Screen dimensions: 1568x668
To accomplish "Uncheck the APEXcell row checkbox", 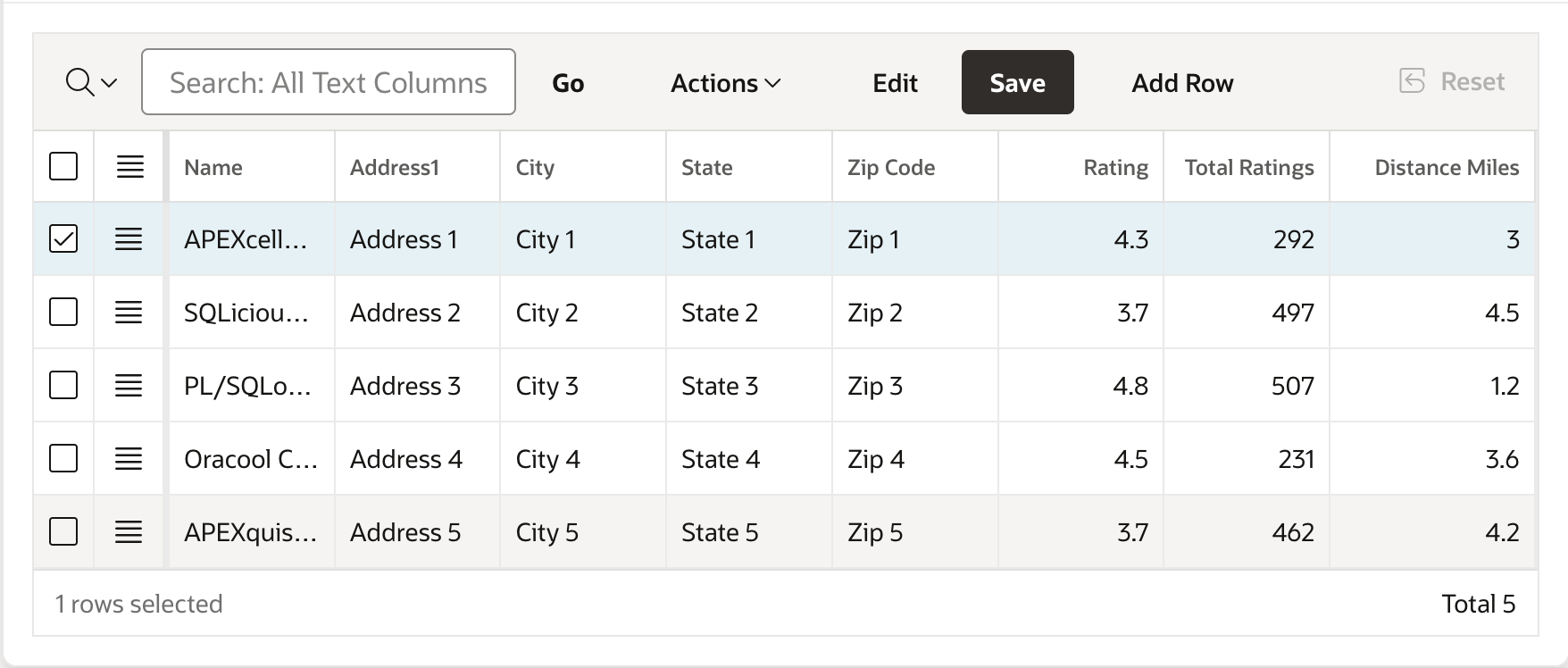I will click(63, 238).
